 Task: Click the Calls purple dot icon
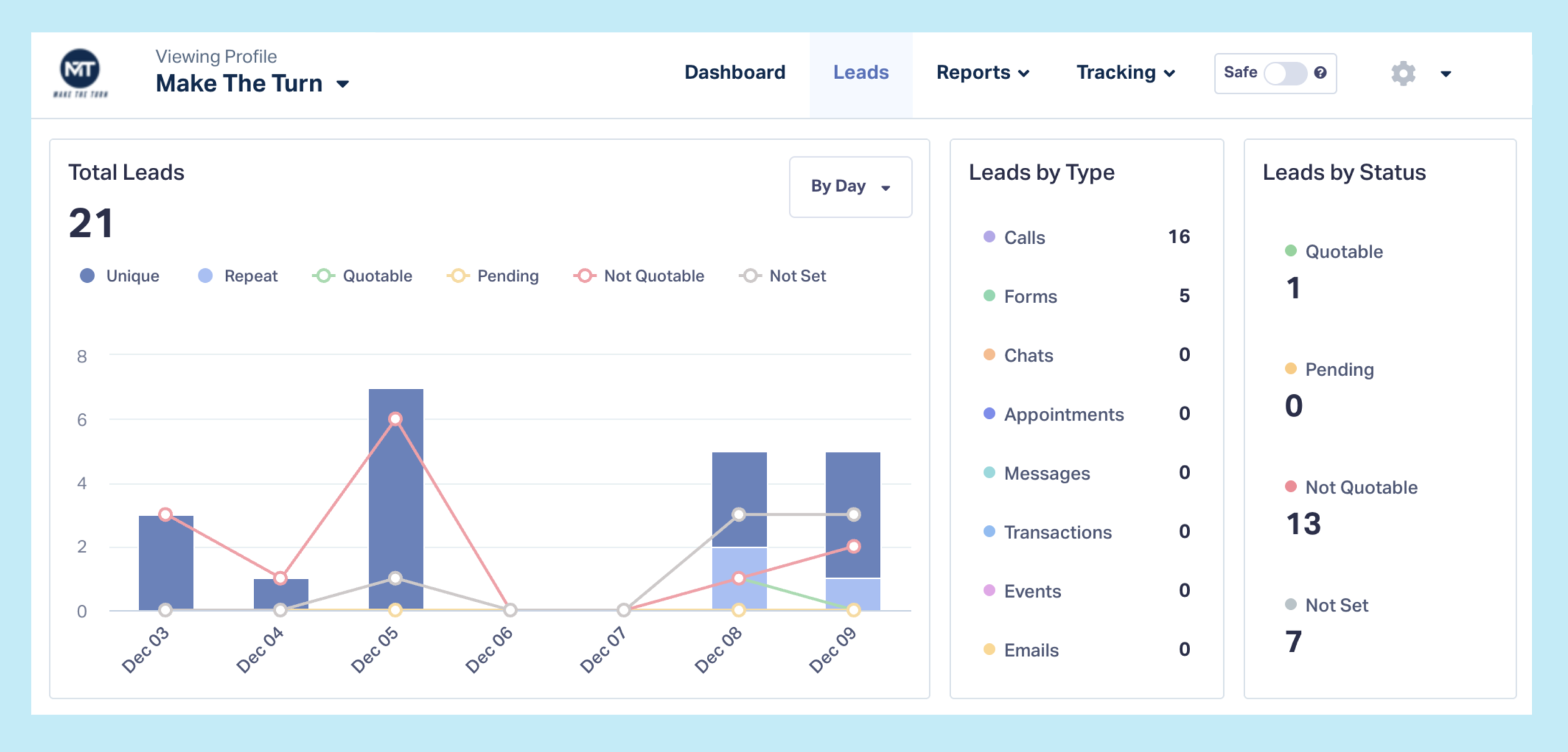(989, 237)
